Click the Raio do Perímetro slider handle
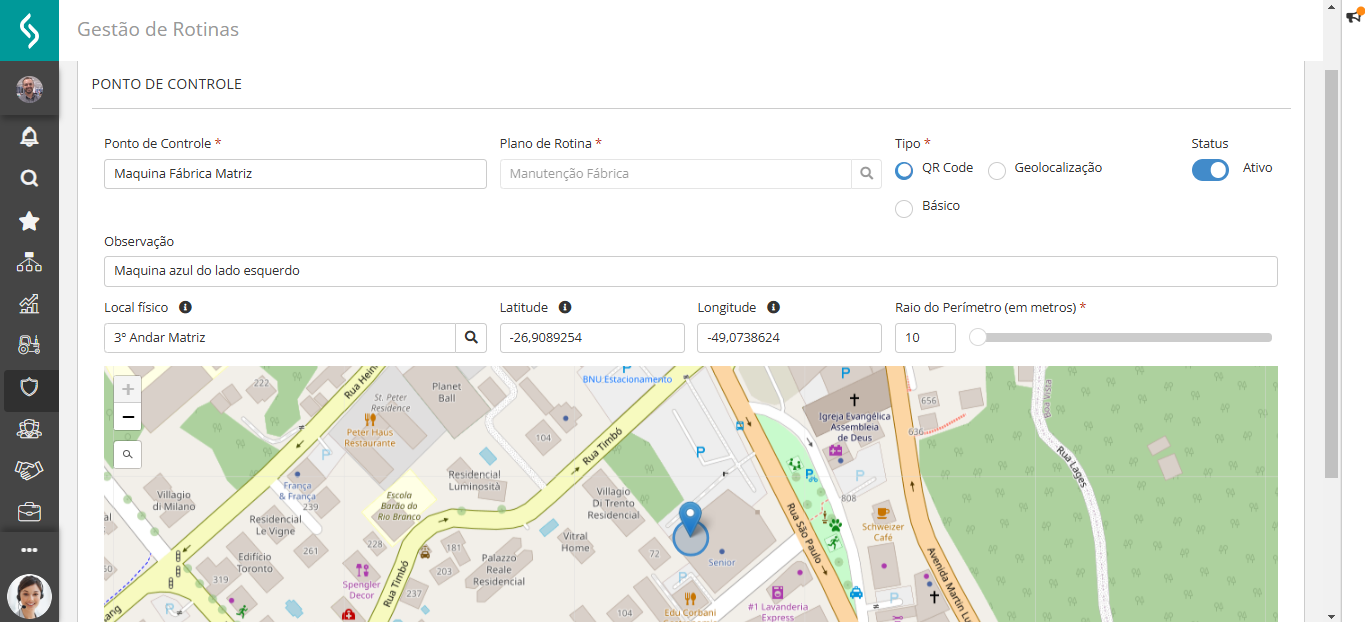This screenshot has width=1365, height=622. [978, 338]
